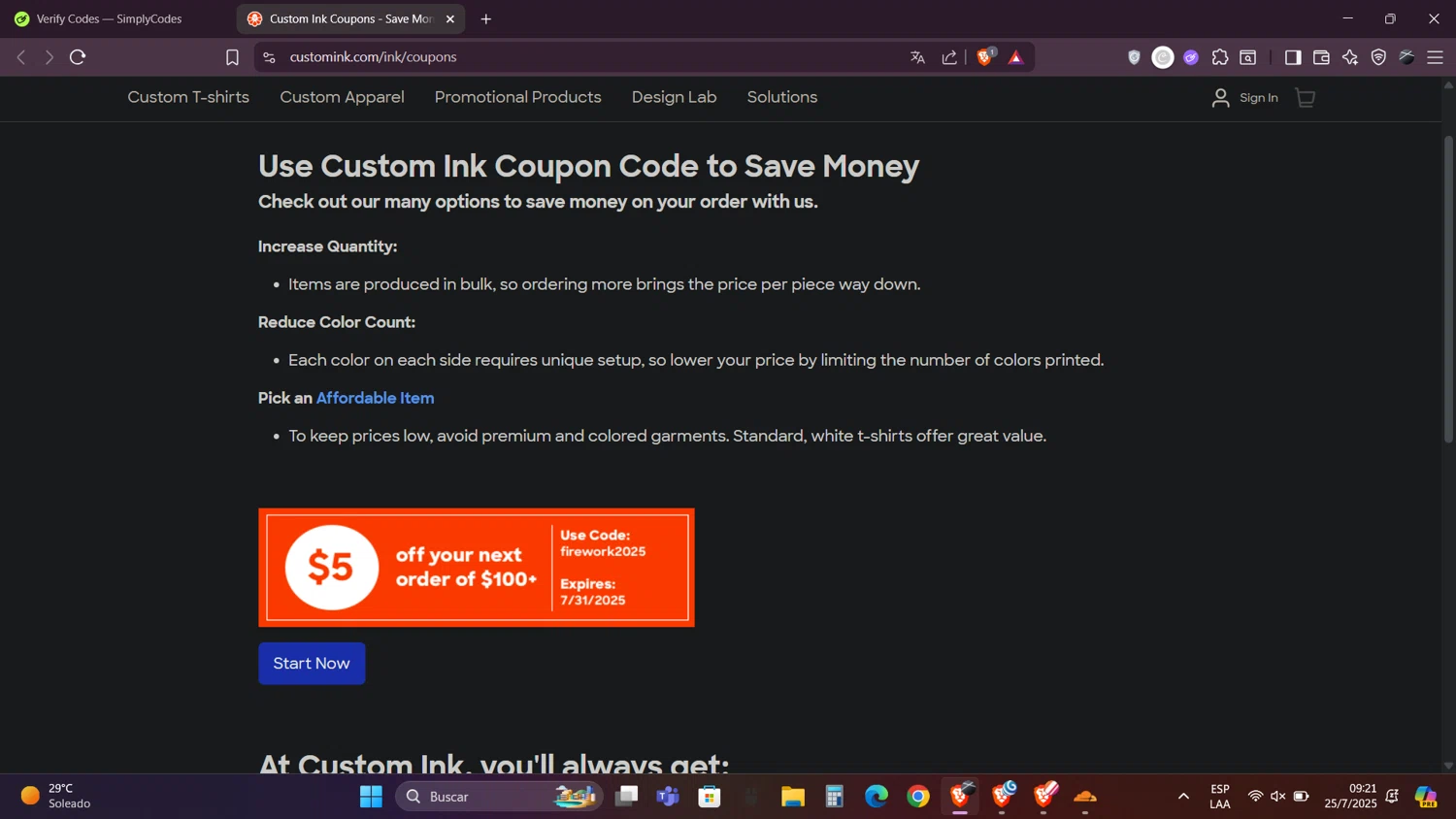Click the share page icon
Screen dimensions: 1456x819
pyautogui.click(x=949, y=57)
